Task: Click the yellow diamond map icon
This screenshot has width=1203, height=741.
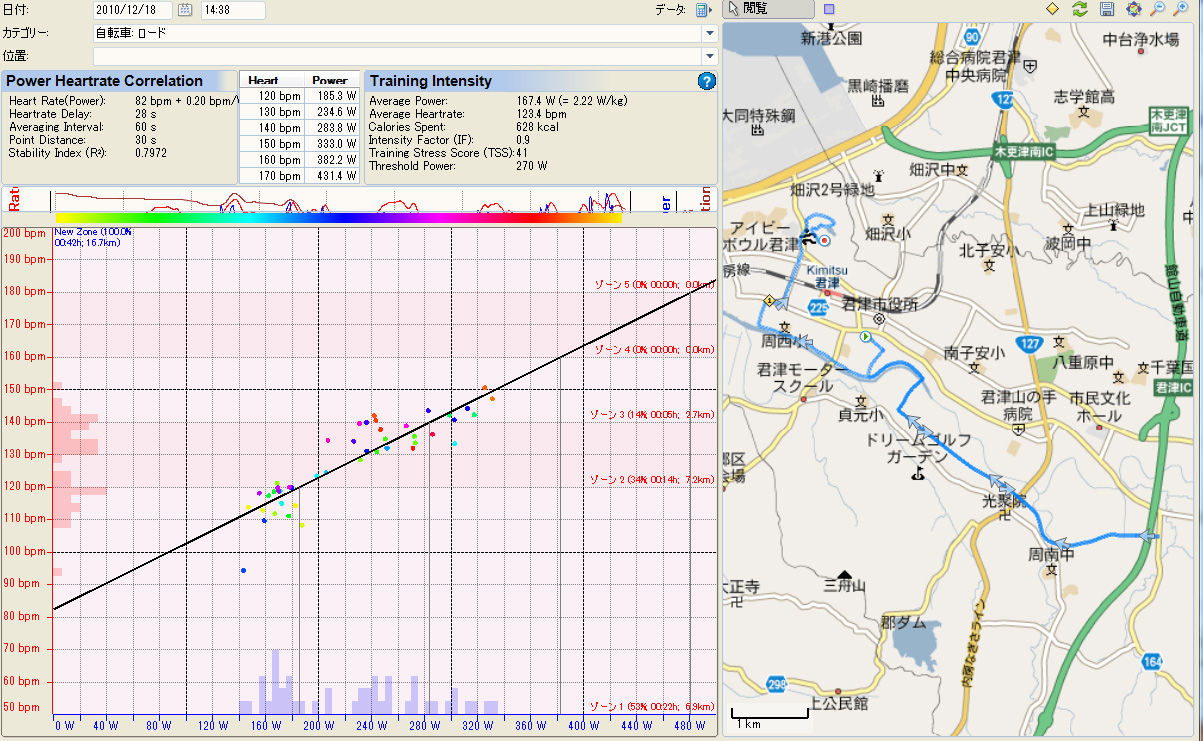Action: 1052,9
